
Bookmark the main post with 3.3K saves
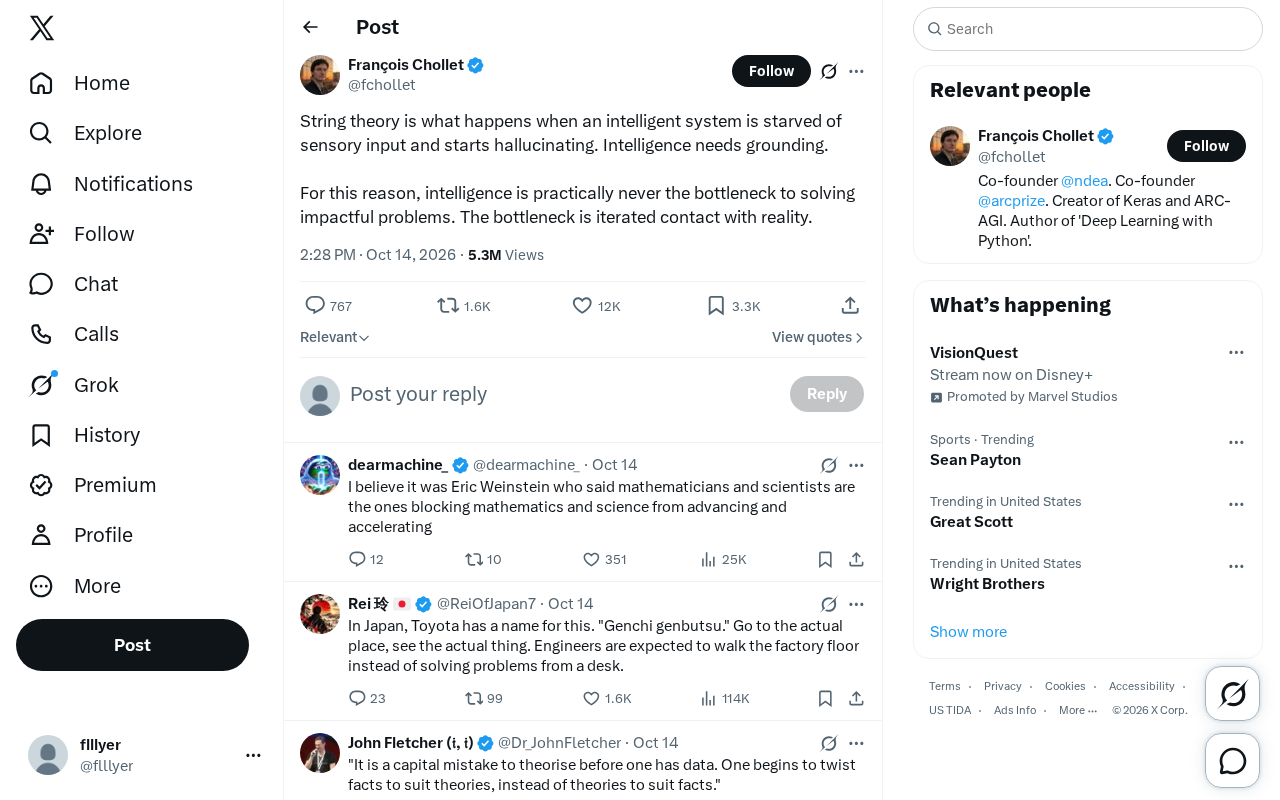716,305
